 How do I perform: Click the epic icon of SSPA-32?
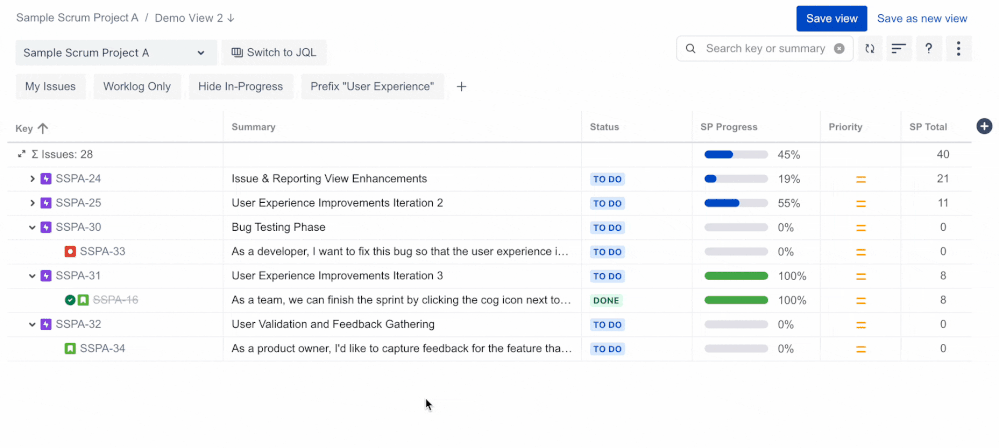pos(46,324)
